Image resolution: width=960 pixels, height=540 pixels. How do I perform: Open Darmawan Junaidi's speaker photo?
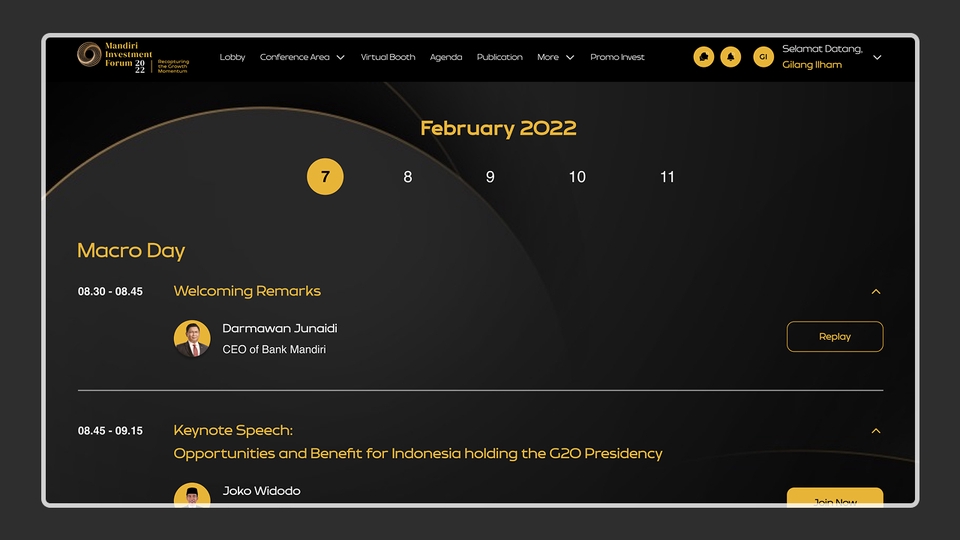192,339
